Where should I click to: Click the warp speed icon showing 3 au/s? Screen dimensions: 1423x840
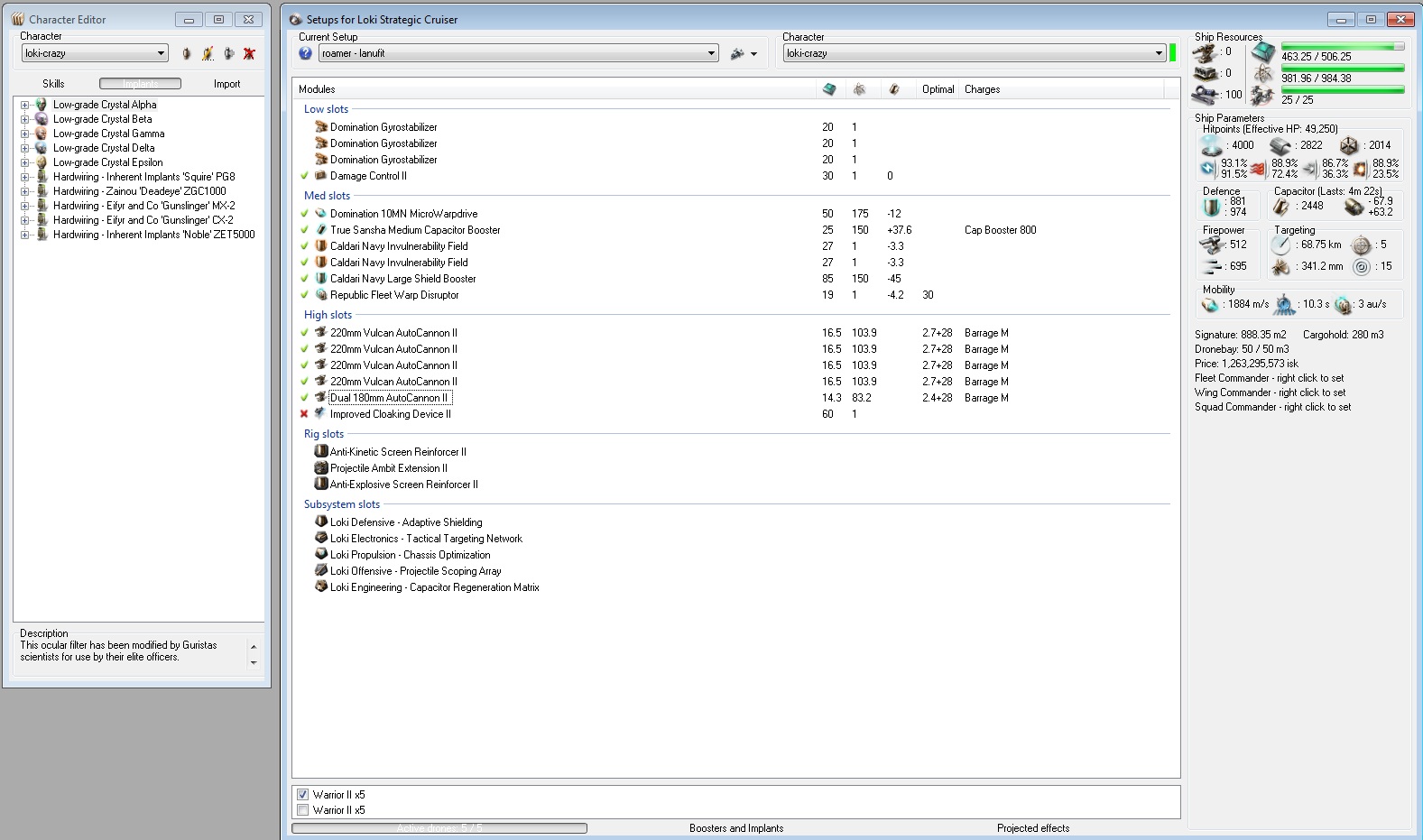1344,305
